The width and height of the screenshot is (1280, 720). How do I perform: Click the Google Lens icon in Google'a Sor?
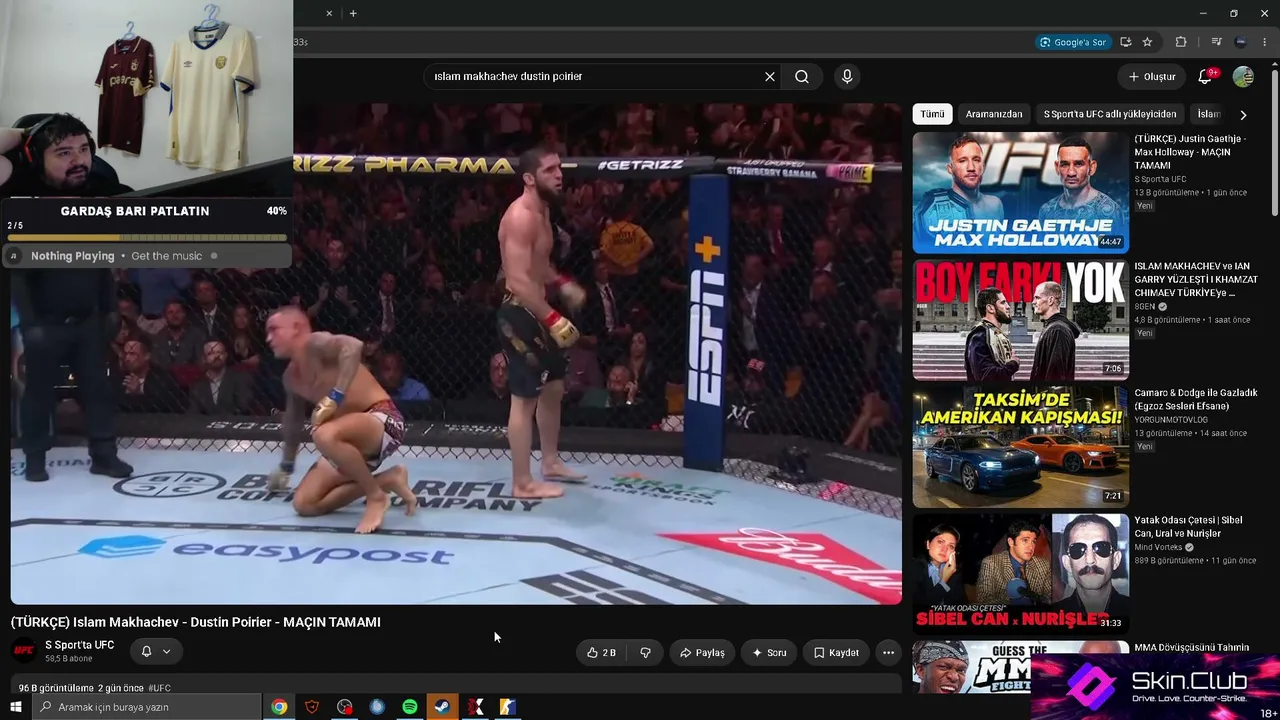(x=1045, y=42)
